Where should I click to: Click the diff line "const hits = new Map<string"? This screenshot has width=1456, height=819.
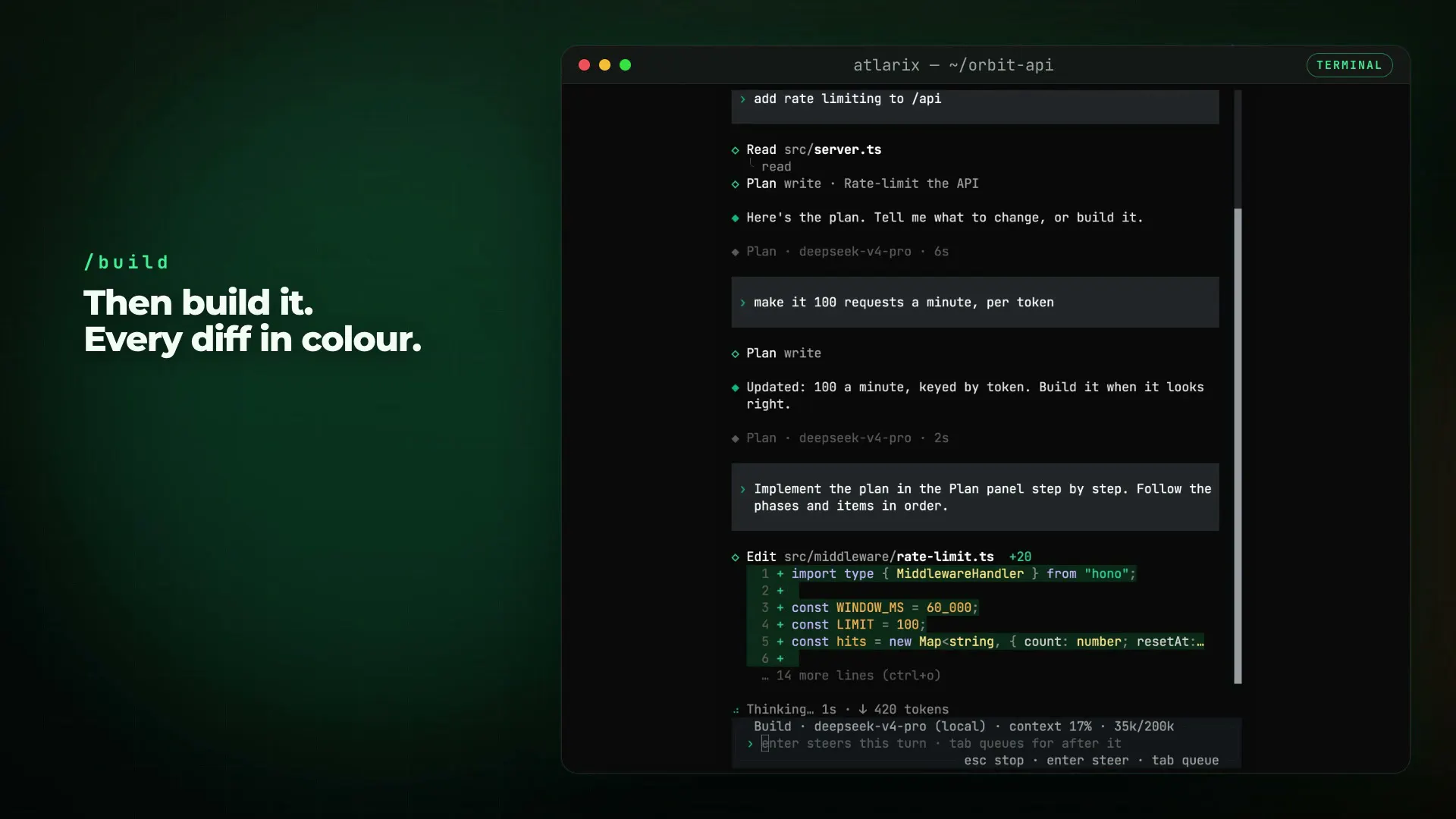(x=997, y=642)
